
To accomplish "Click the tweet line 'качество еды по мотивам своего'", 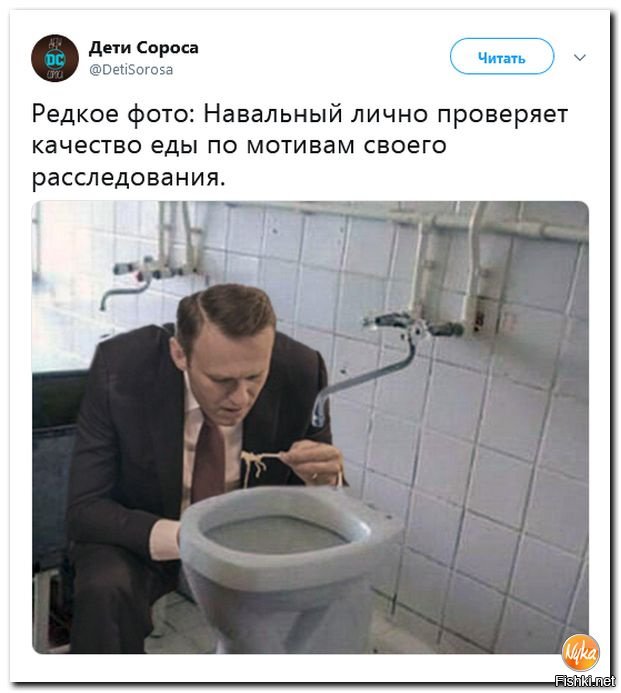I will click(239, 146).
